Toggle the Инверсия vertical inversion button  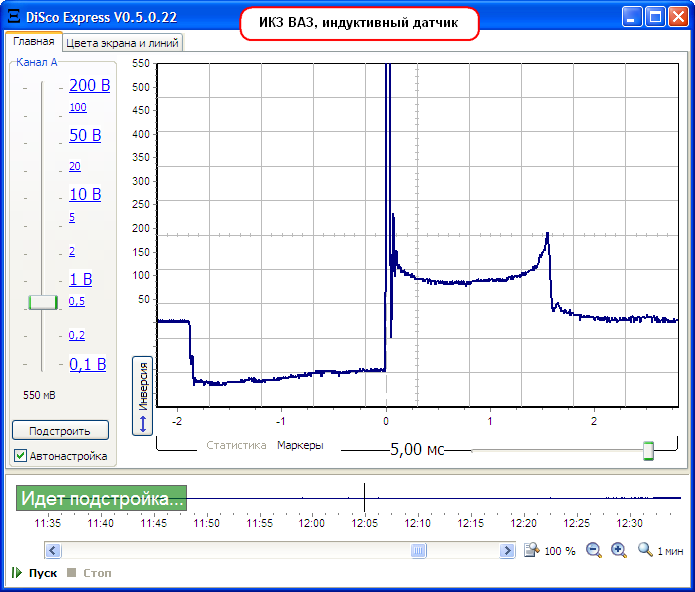click(142, 396)
